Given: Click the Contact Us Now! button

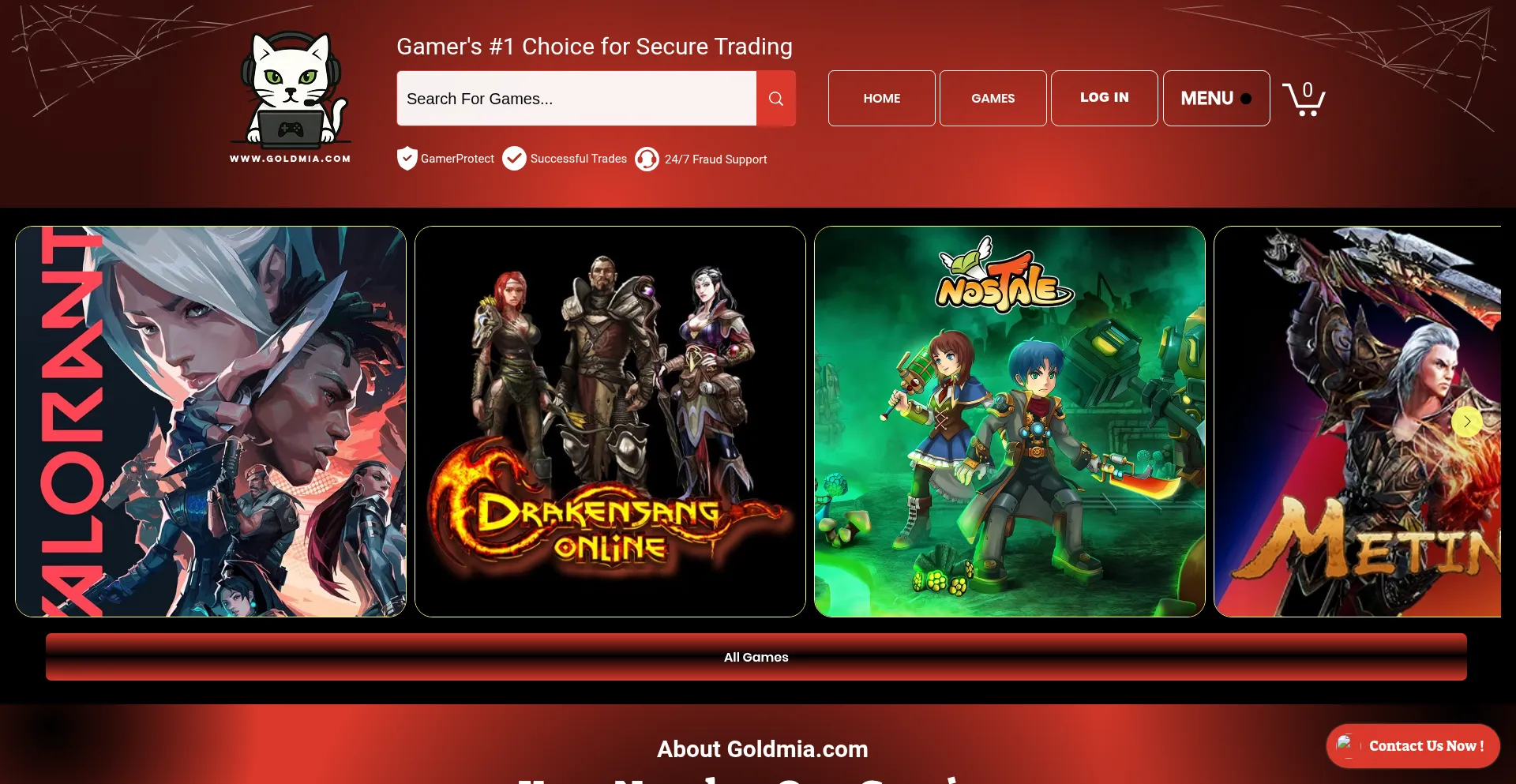Looking at the screenshot, I should click(1413, 746).
